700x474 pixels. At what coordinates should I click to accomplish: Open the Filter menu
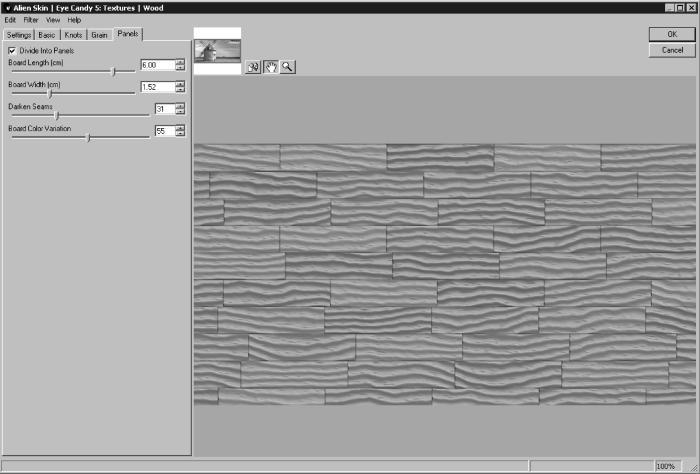(x=32, y=20)
